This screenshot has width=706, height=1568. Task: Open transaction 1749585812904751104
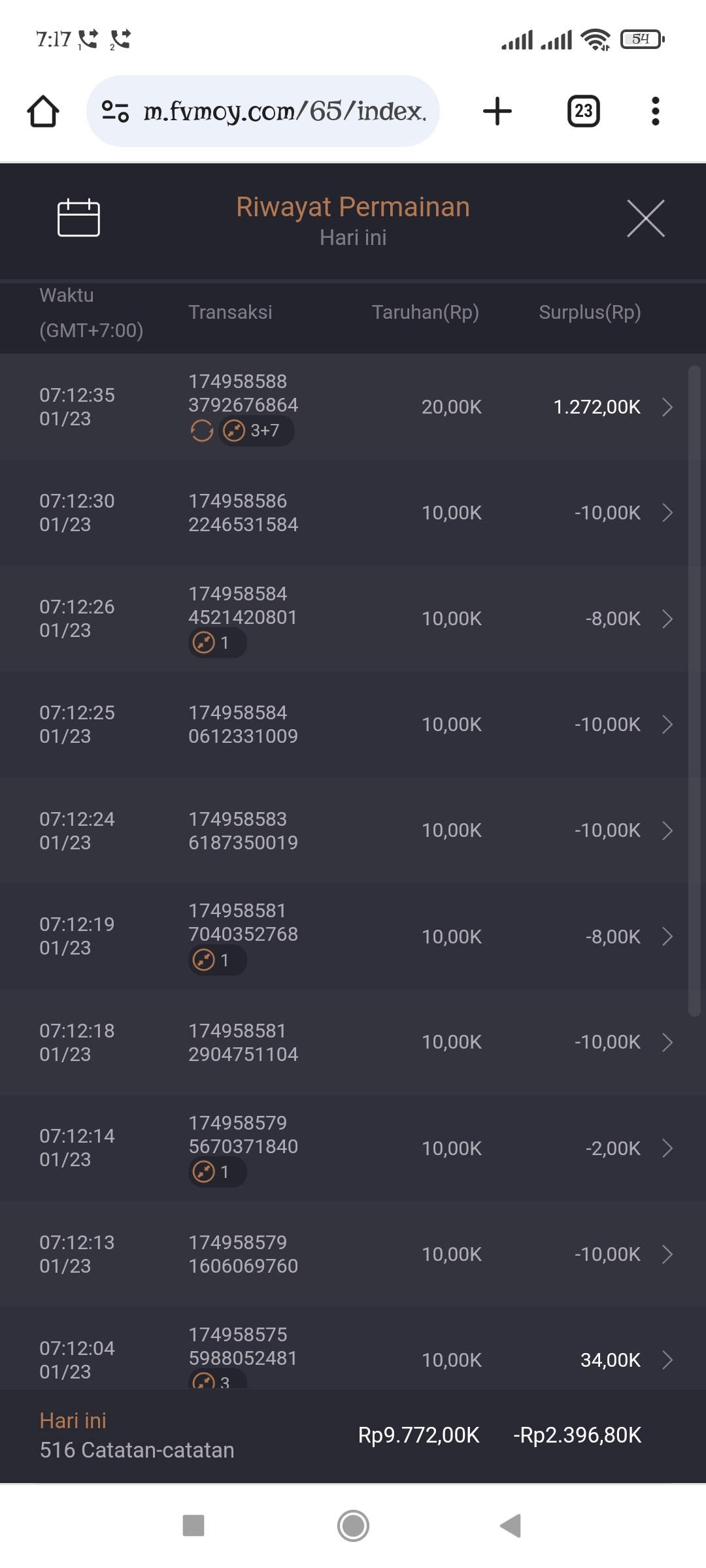click(x=243, y=1042)
